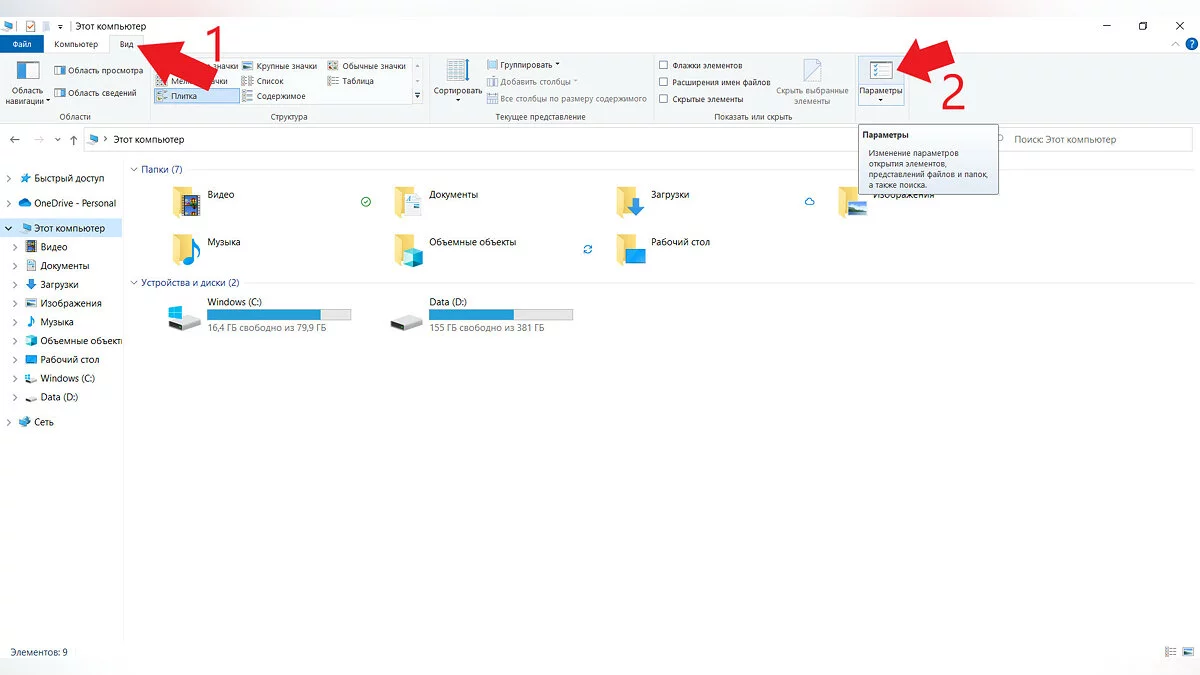Click the Data (D:) free space bar

(501, 314)
